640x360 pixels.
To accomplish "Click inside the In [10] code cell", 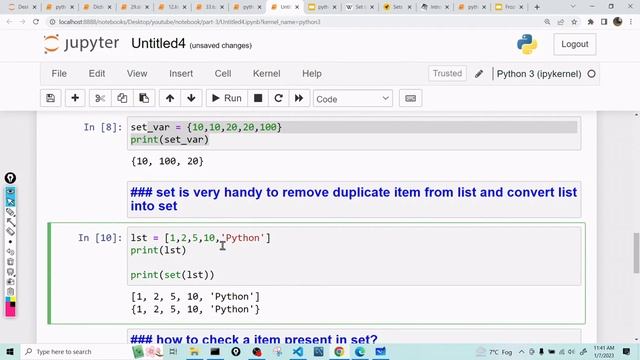I will pyautogui.click(x=354, y=256).
